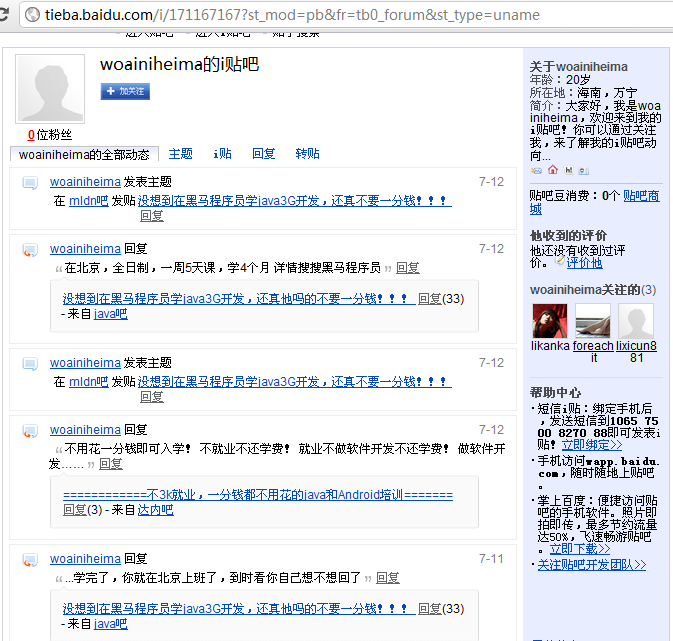Click the 立即绑定>> link
Screen dimensions: 673x641
pyautogui.click(x=592, y=445)
